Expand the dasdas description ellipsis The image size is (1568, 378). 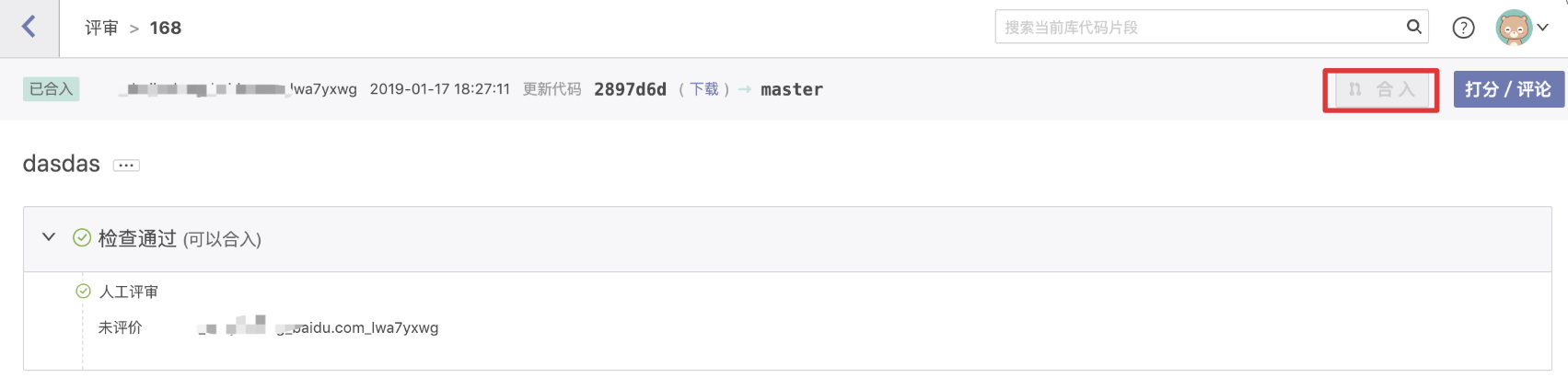pos(126,166)
